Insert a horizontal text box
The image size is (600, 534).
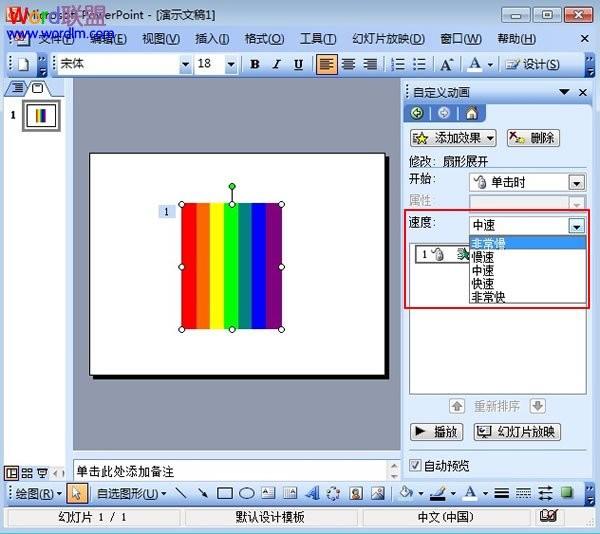click(x=268, y=493)
